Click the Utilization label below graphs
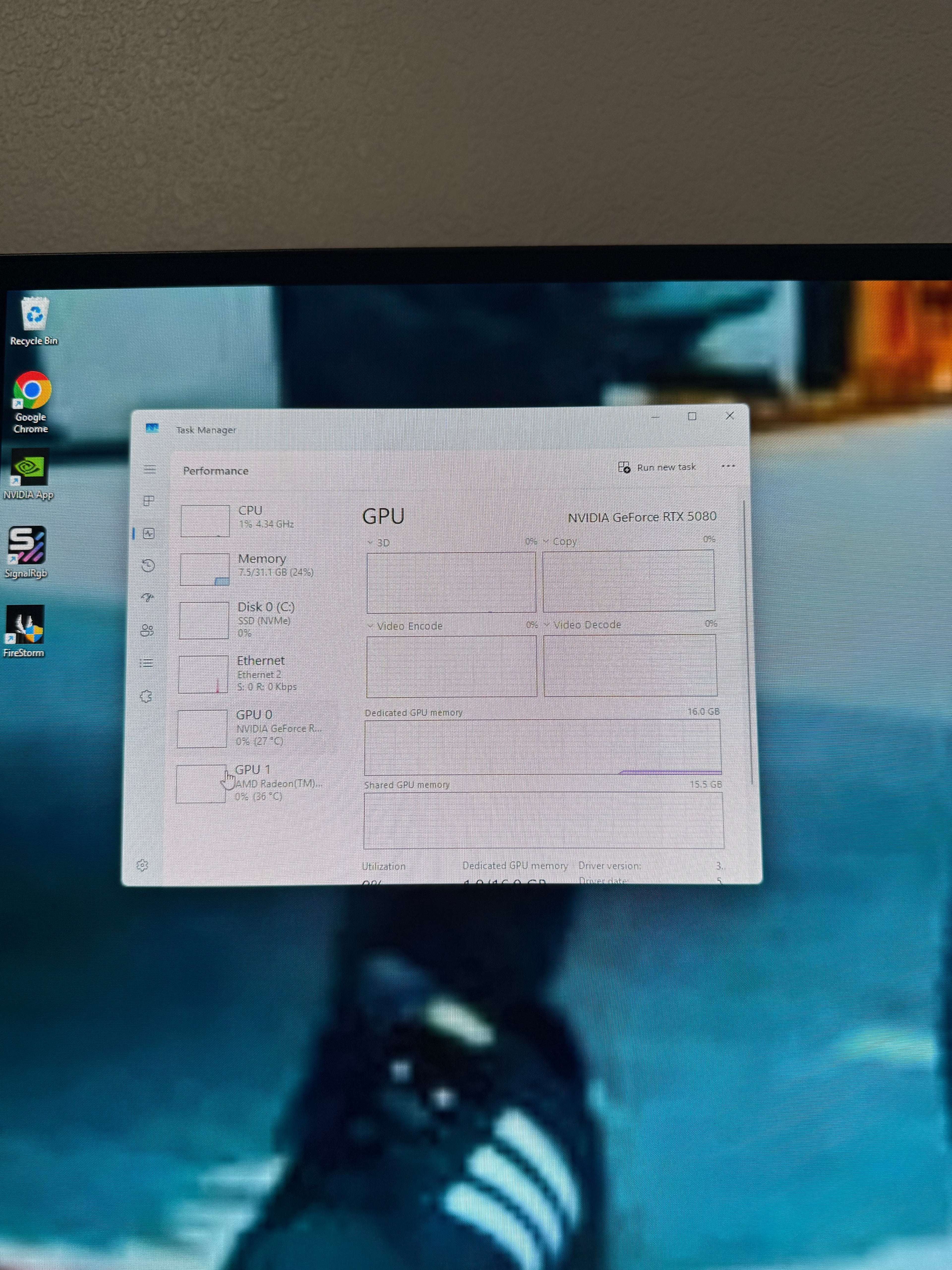The height and width of the screenshot is (1270, 952). (383, 866)
